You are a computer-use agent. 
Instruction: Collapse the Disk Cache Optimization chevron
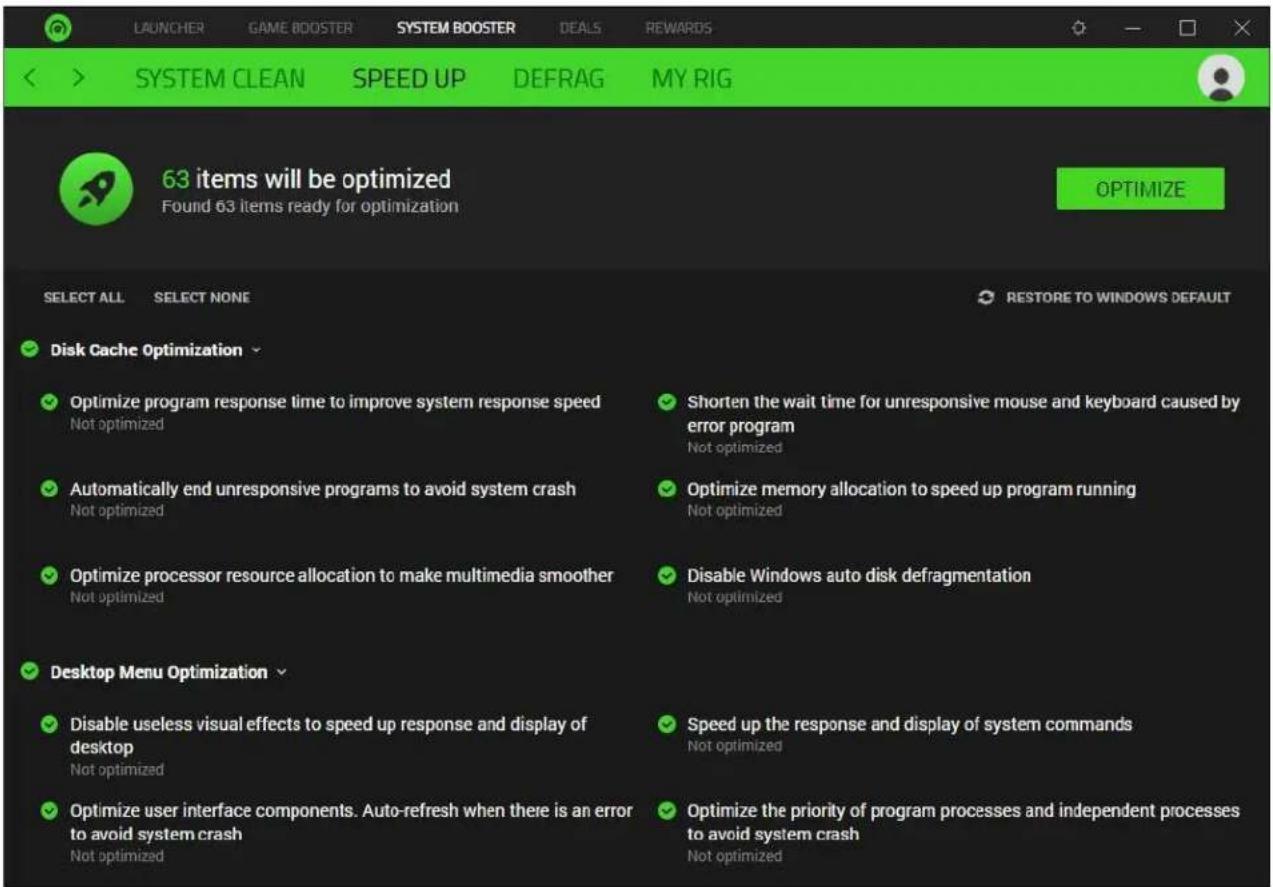[256, 351]
